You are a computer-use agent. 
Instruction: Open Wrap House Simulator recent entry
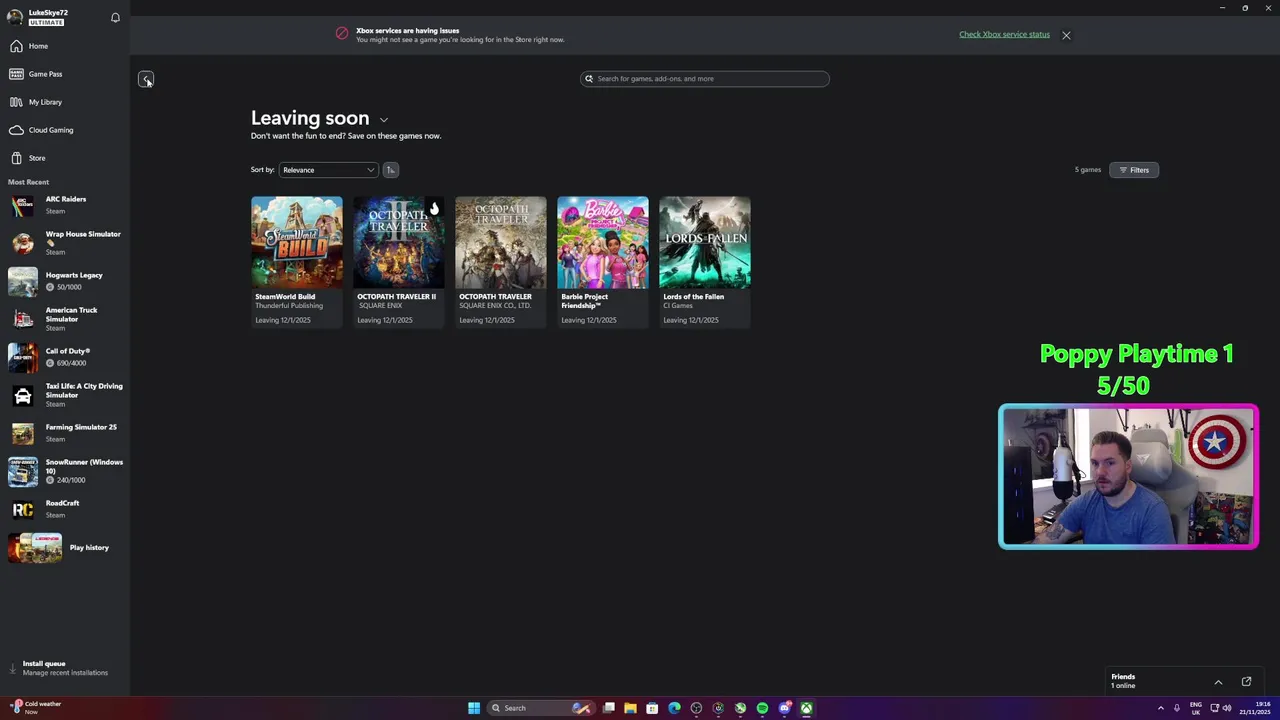point(65,242)
